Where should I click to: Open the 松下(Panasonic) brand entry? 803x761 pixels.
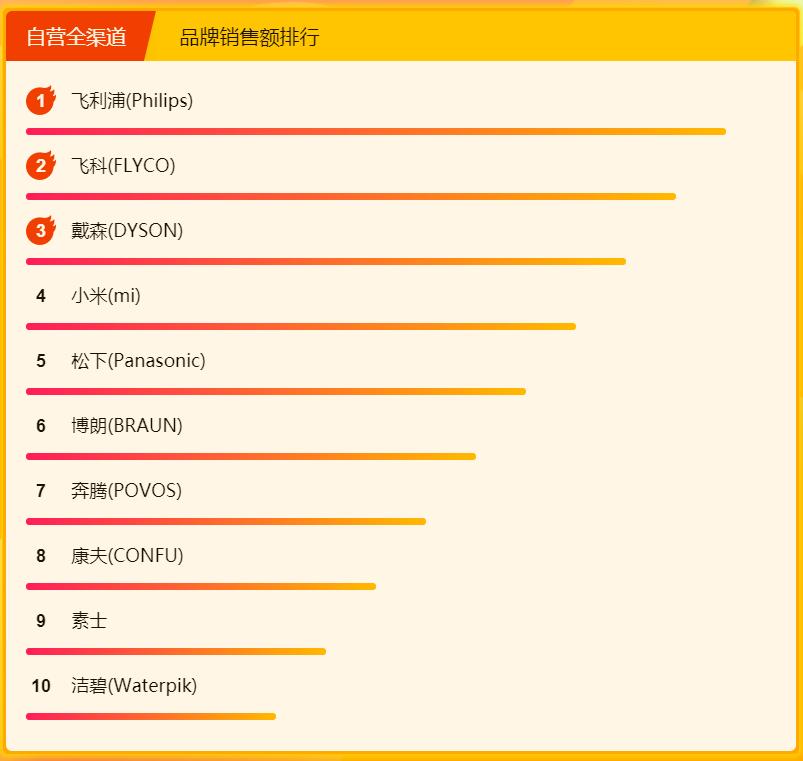138,361
